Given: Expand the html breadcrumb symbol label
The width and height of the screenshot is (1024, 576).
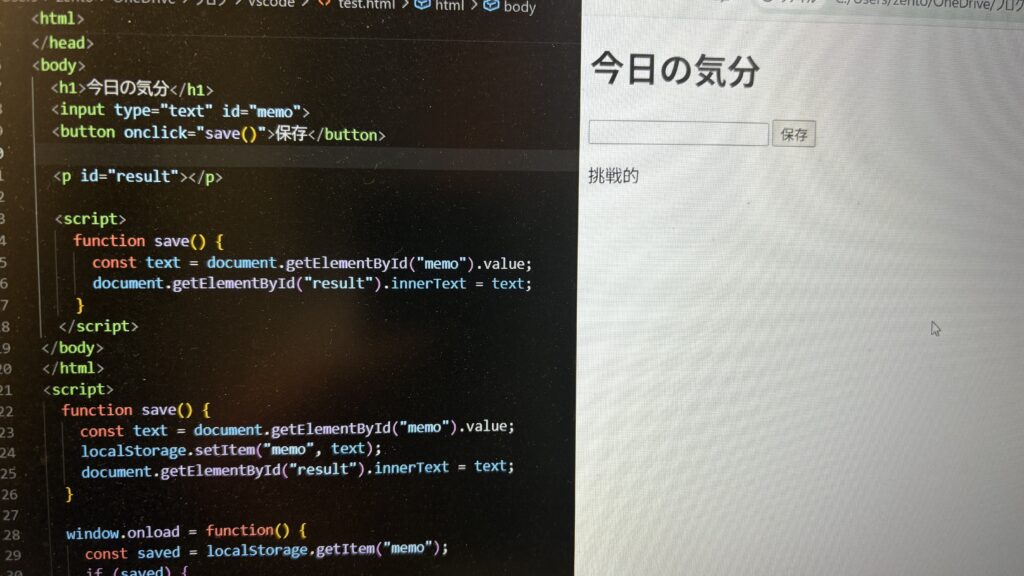Looking at the screenshot, I should pyautogui.click(x=449, y=6).
